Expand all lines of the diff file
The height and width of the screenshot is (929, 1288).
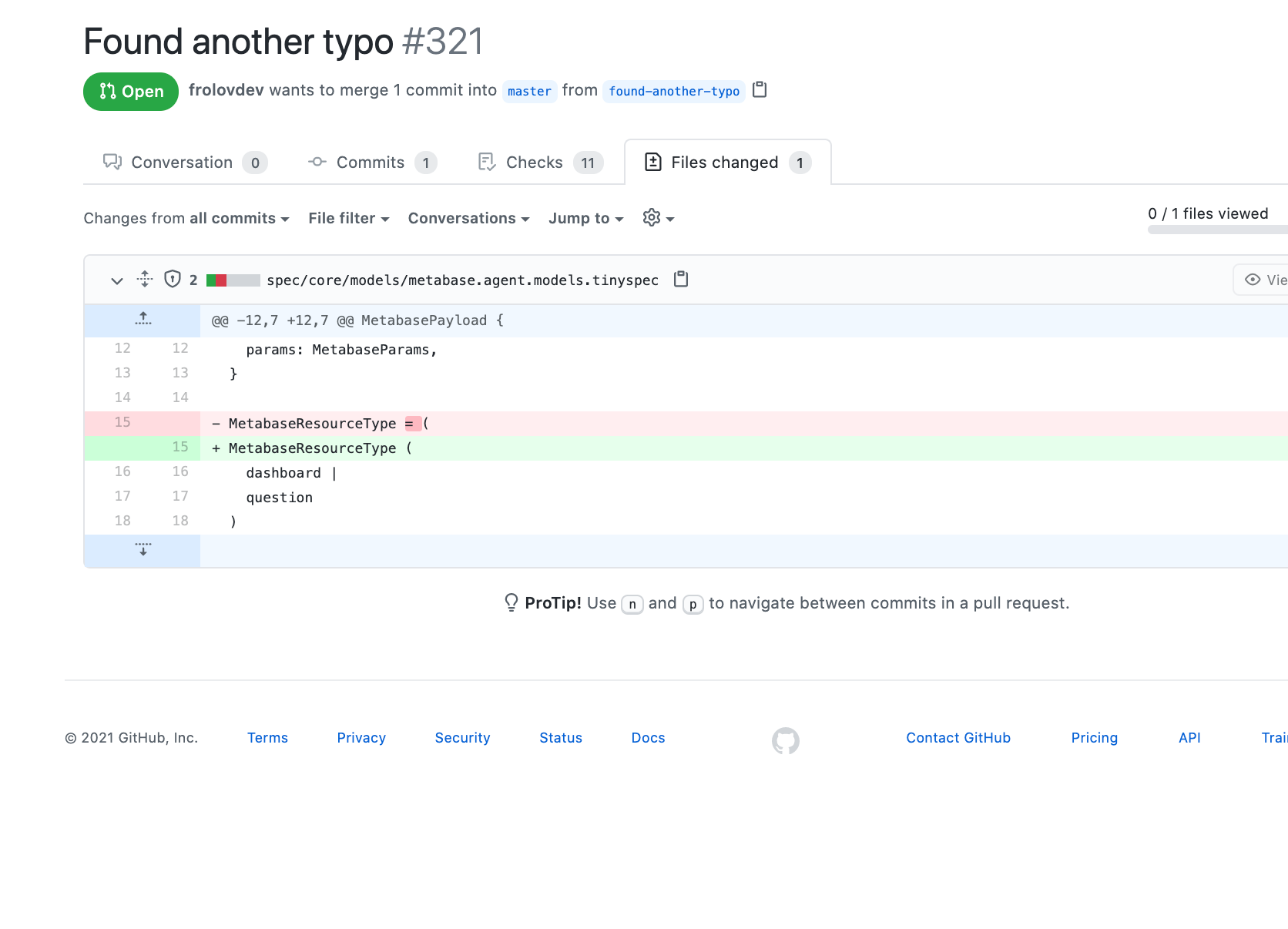point(145,279)
